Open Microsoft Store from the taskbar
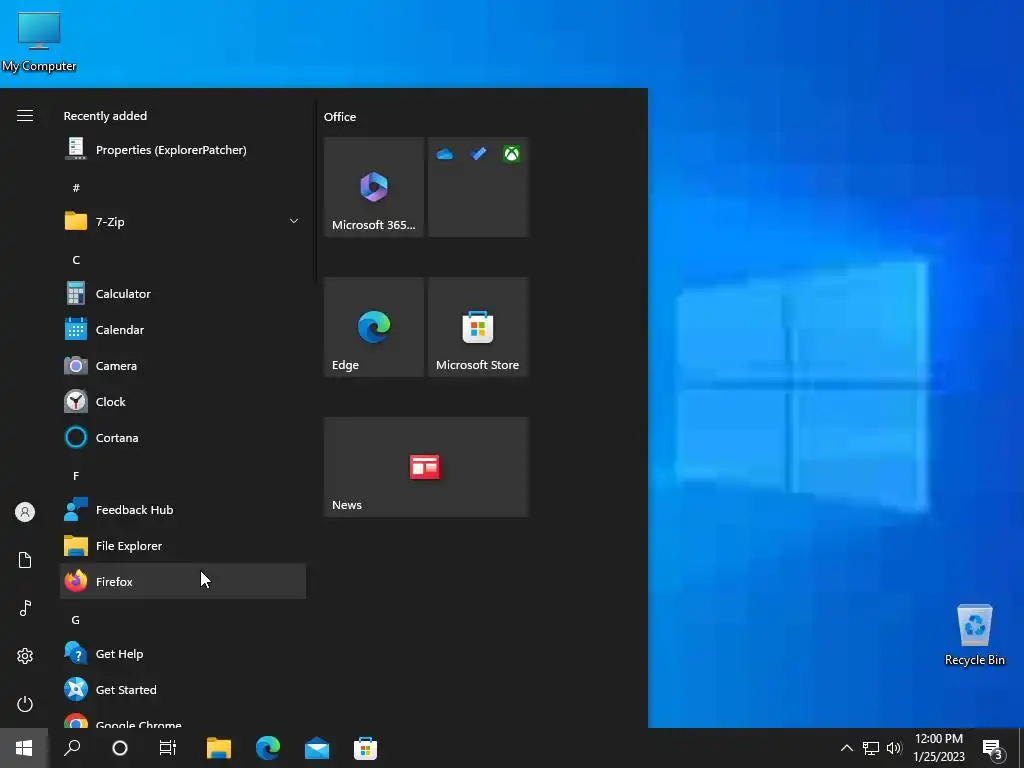Screen dimensions: 1024x768 [365, 748]
